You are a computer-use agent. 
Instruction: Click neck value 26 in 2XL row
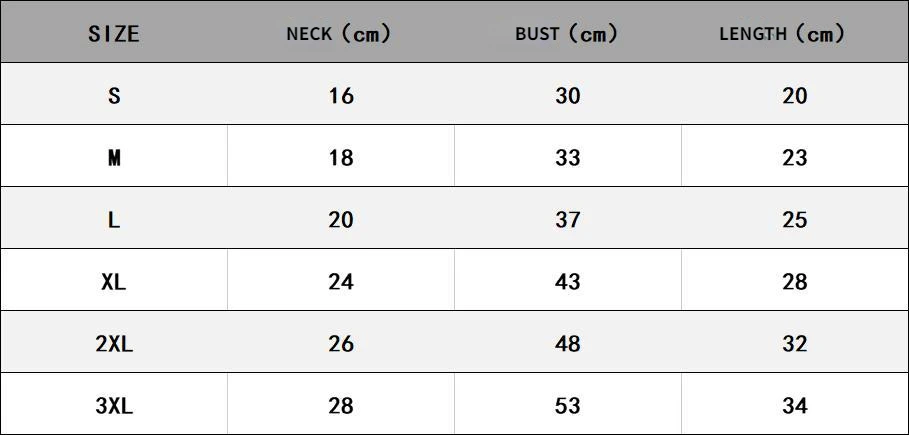pyautogui.click(x=341, y=344)
